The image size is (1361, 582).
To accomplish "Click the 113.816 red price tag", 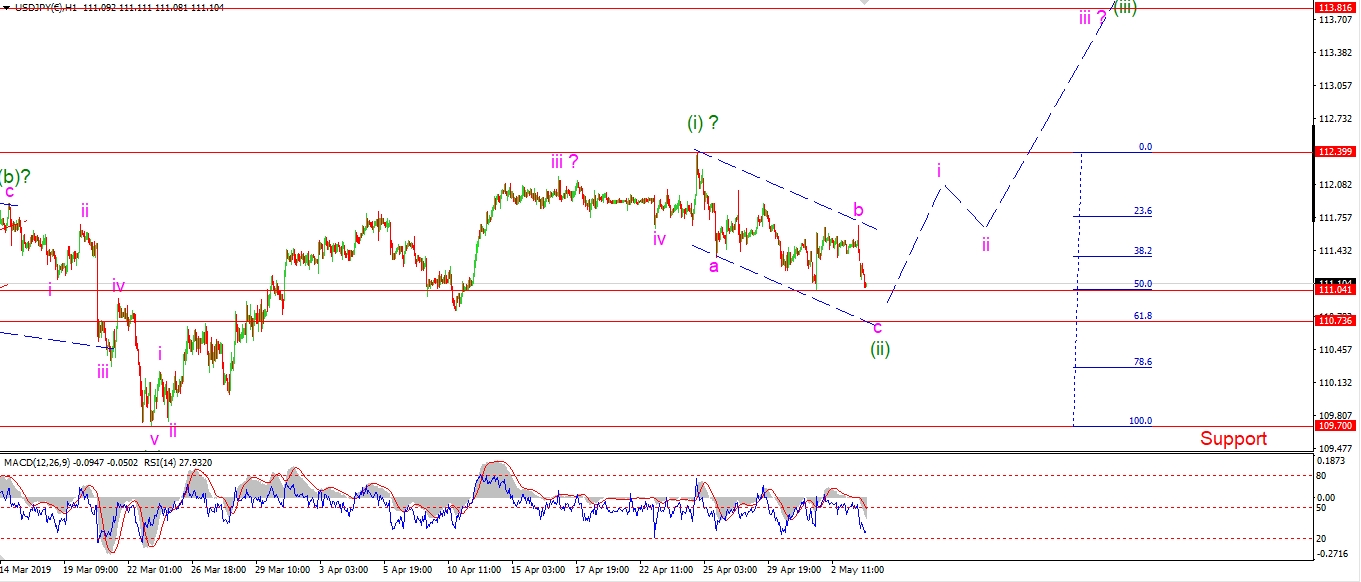I will [x=1335, y=8].
